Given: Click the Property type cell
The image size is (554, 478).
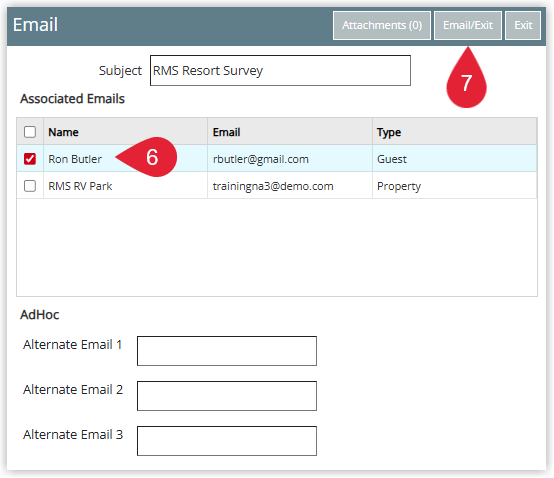Looking at the screenshot, I should (x=455, y=186).
